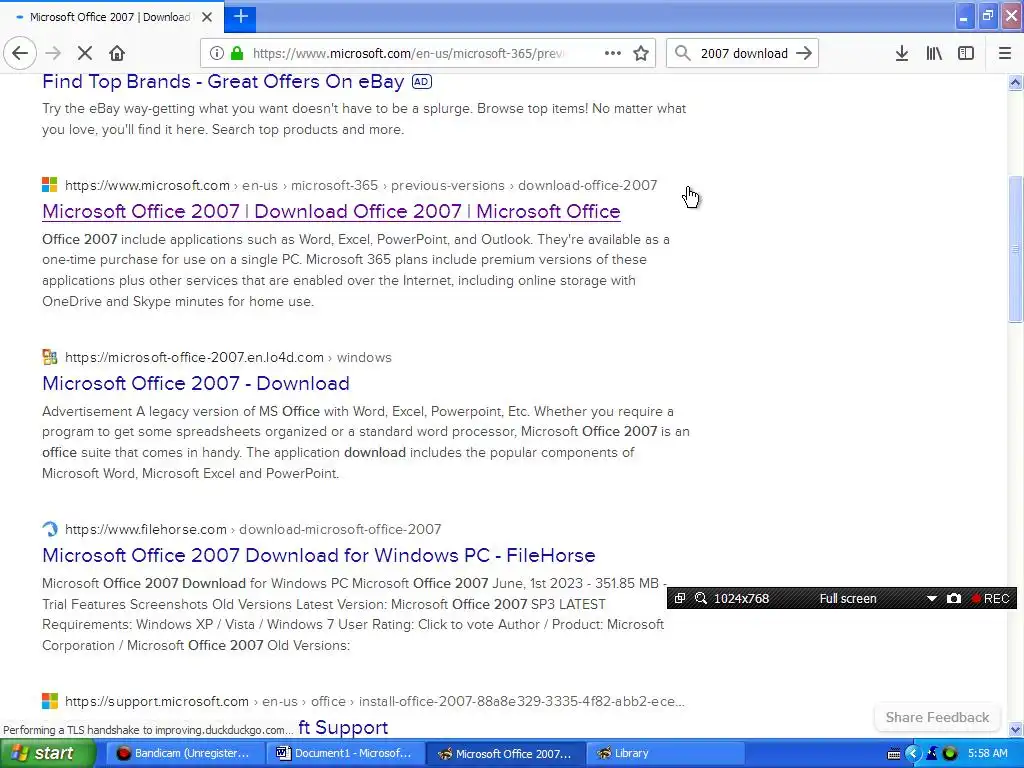Open a new browser tab
This screenshot has height=768, width=1024.
click(x=240, y=16)
